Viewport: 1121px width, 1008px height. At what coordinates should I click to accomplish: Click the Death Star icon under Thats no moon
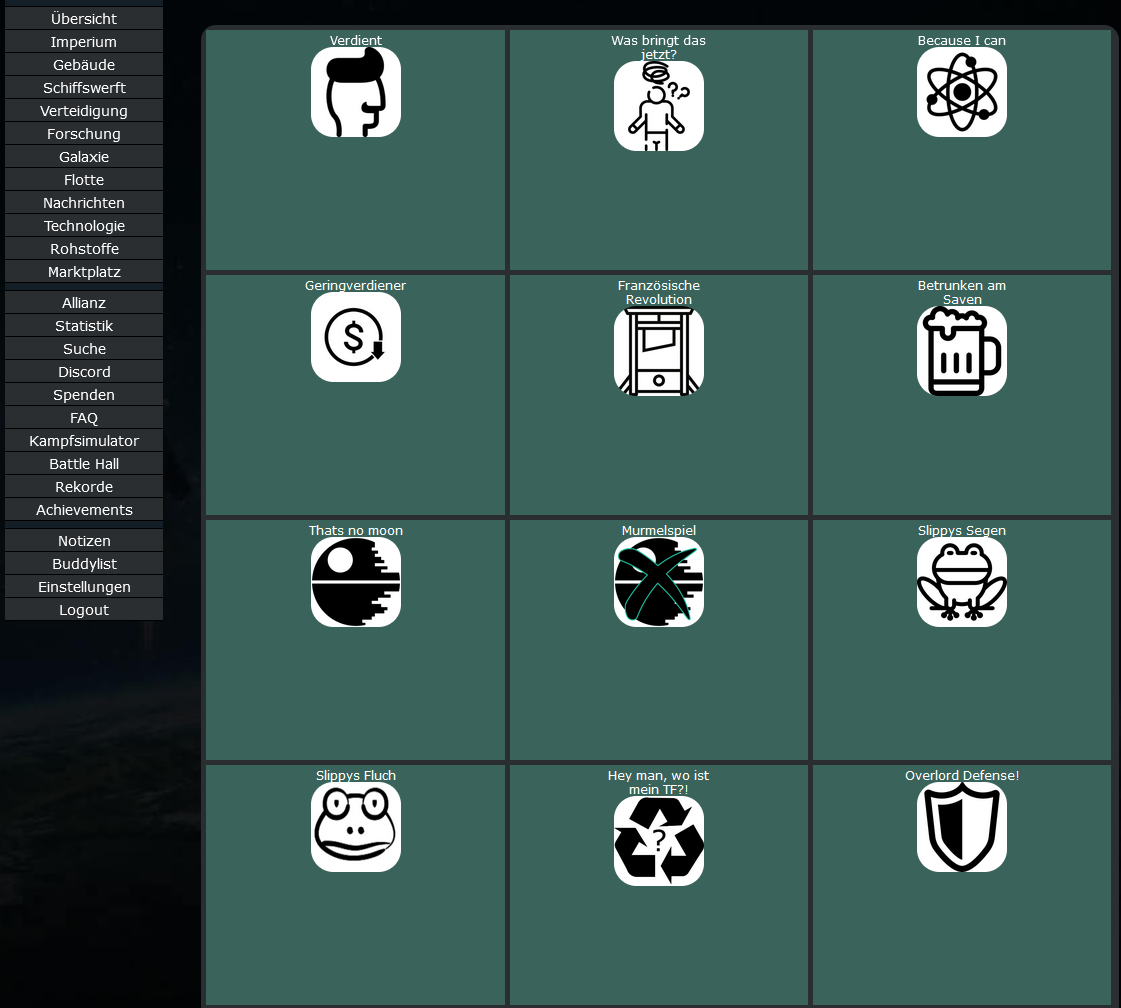tap(356, 582)
